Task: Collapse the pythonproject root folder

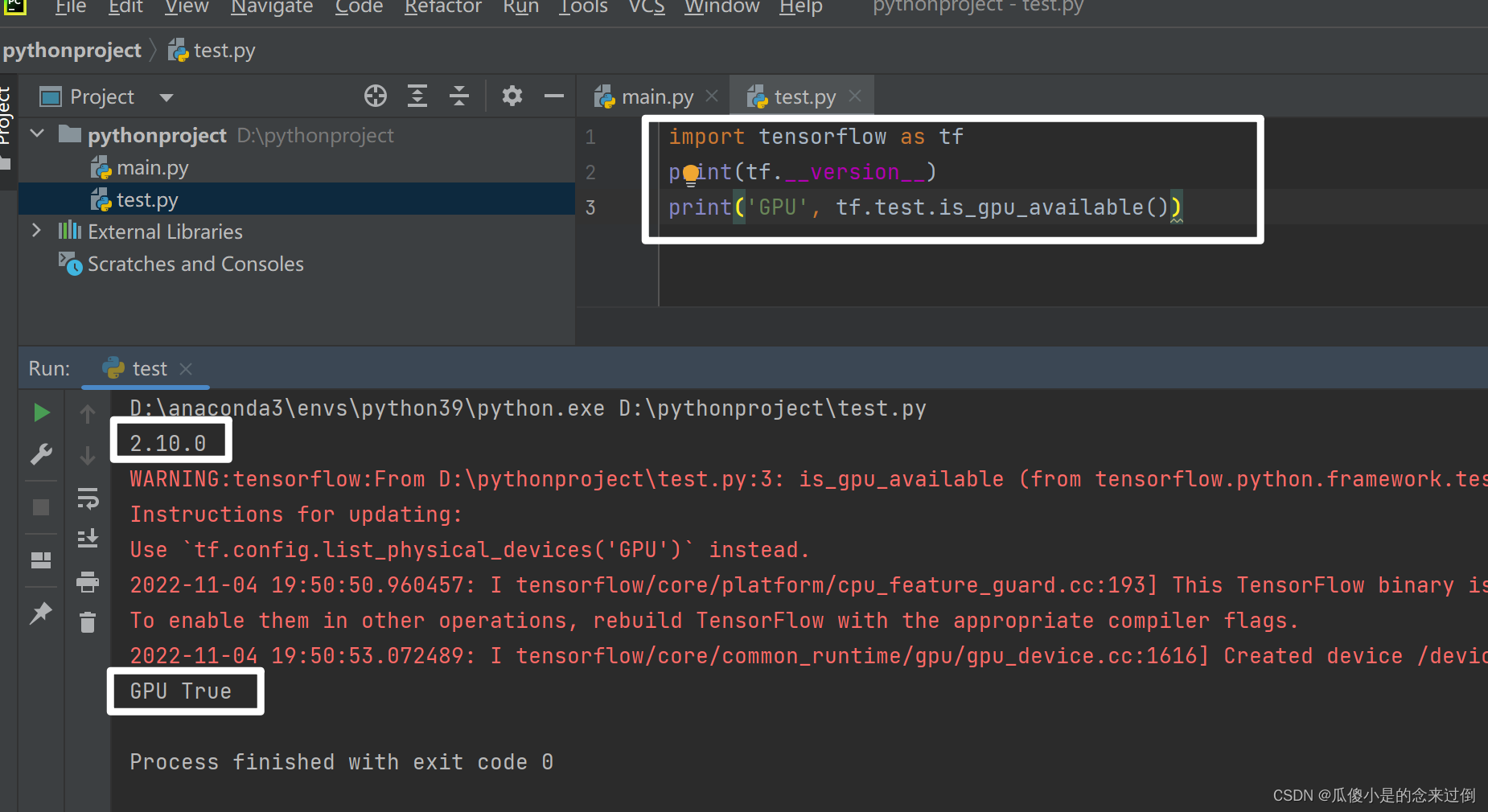Action: click(x=37, y=134)
